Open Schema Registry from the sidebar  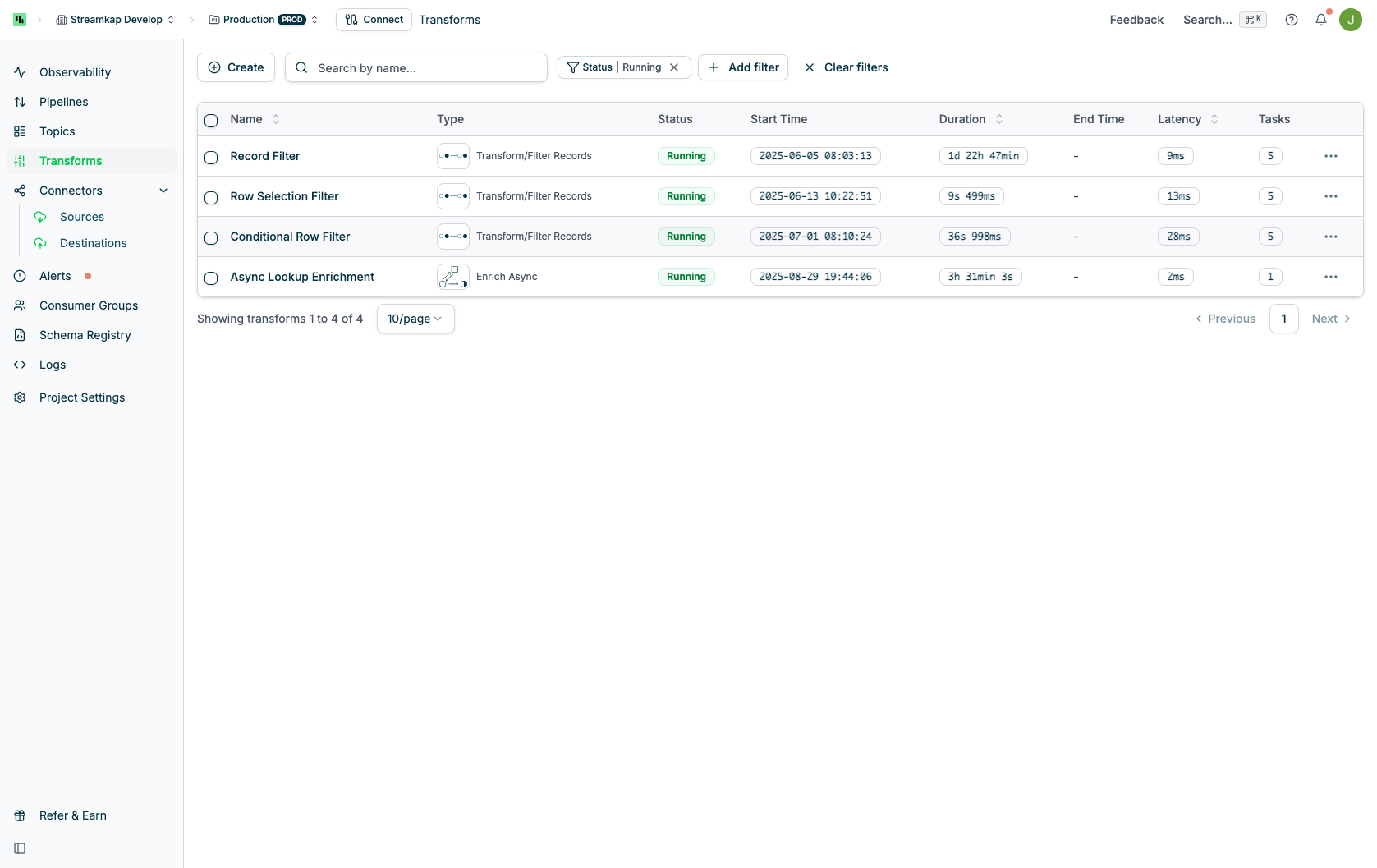(85, 335)
